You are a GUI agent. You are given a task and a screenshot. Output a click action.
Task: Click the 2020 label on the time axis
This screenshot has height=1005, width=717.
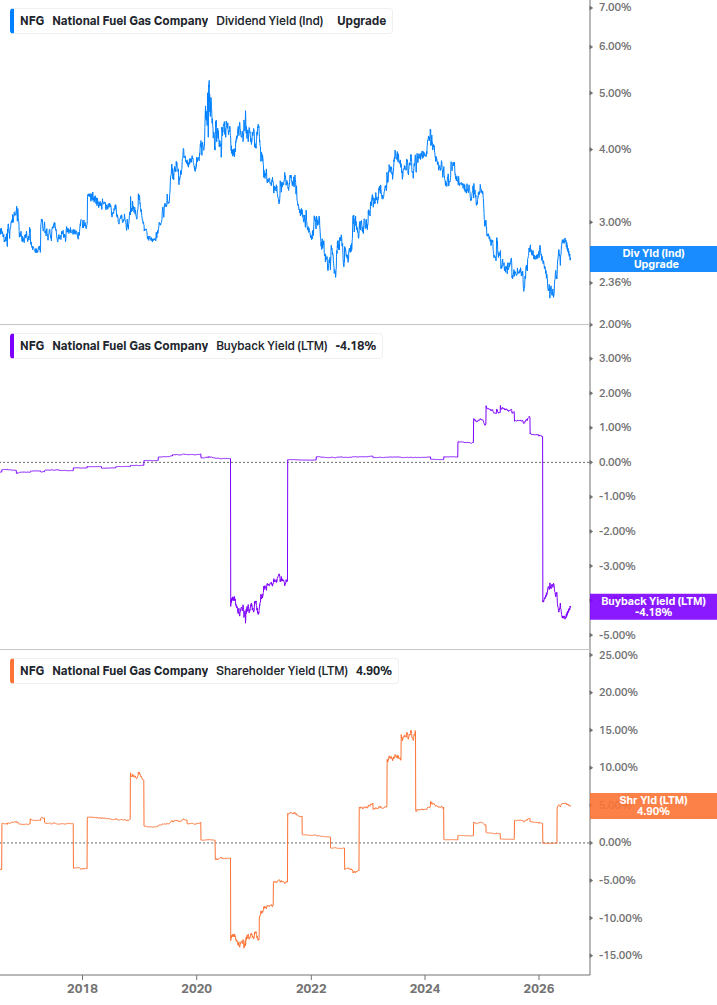[197, 989]
